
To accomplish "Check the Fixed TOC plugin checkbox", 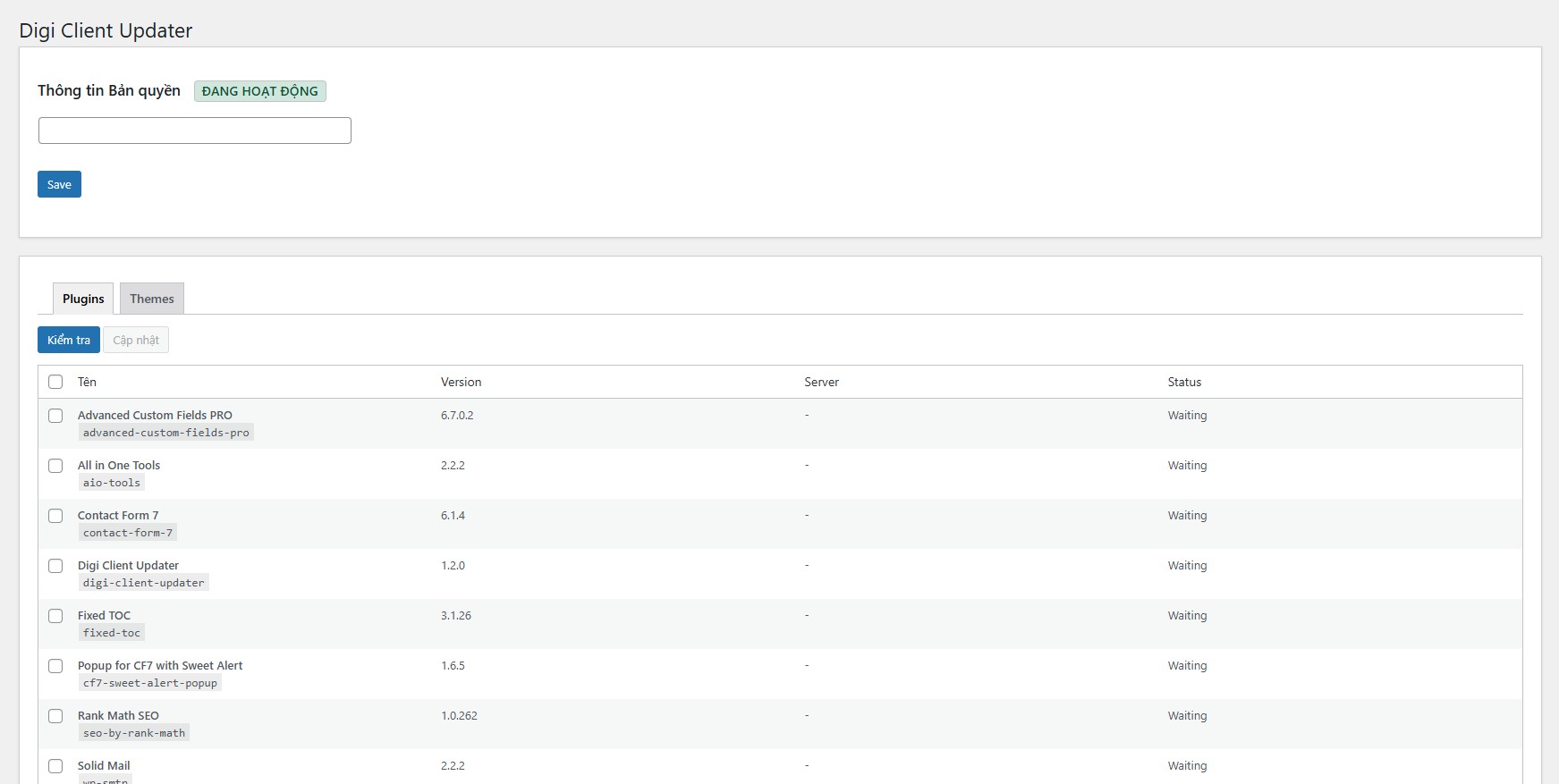I will pyautogui.click(x=55, y=616).
